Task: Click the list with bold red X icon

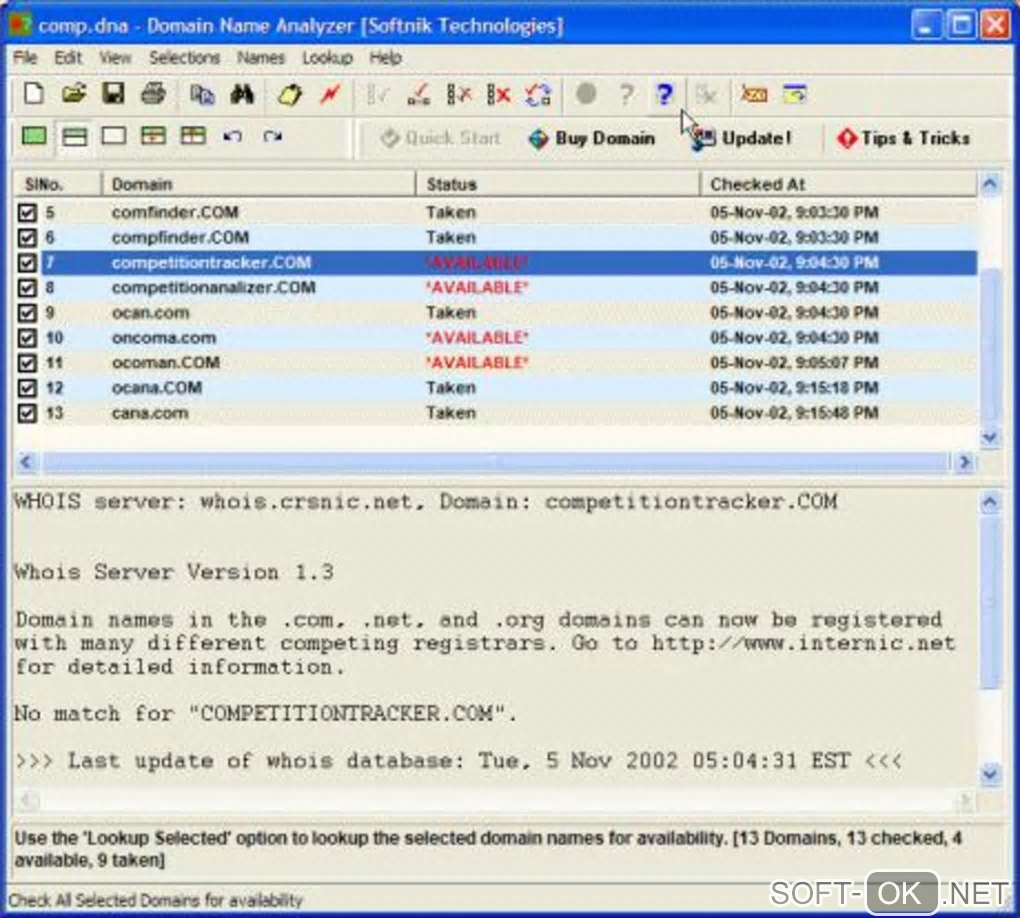Action: [x=499, y=96]
